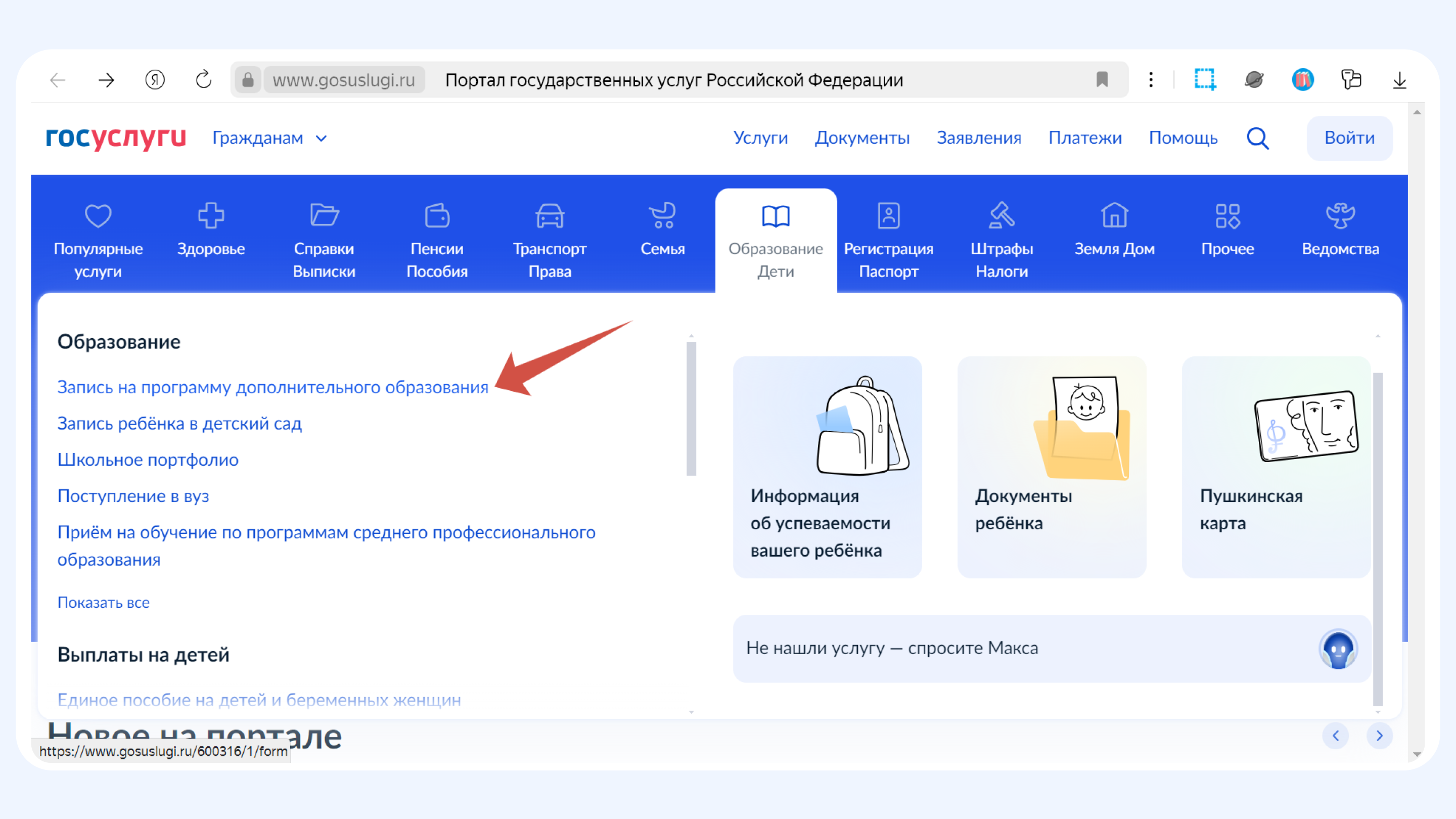Open the Поступление в вуз link
Screen dimensions: 1456x819
[133, 495]
